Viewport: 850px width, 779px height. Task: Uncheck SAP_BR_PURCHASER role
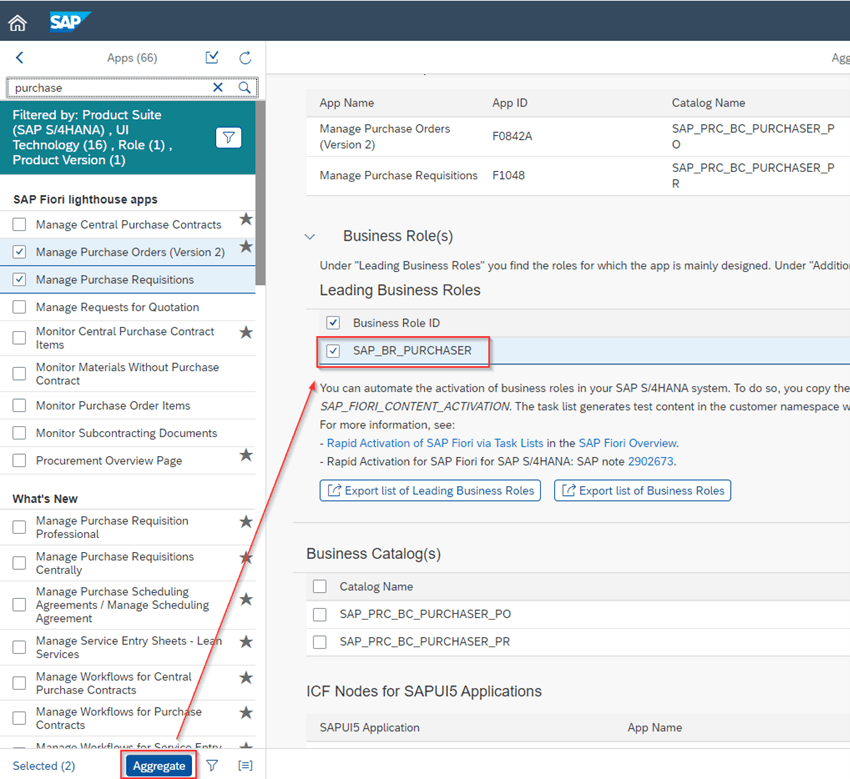[333, 351]
